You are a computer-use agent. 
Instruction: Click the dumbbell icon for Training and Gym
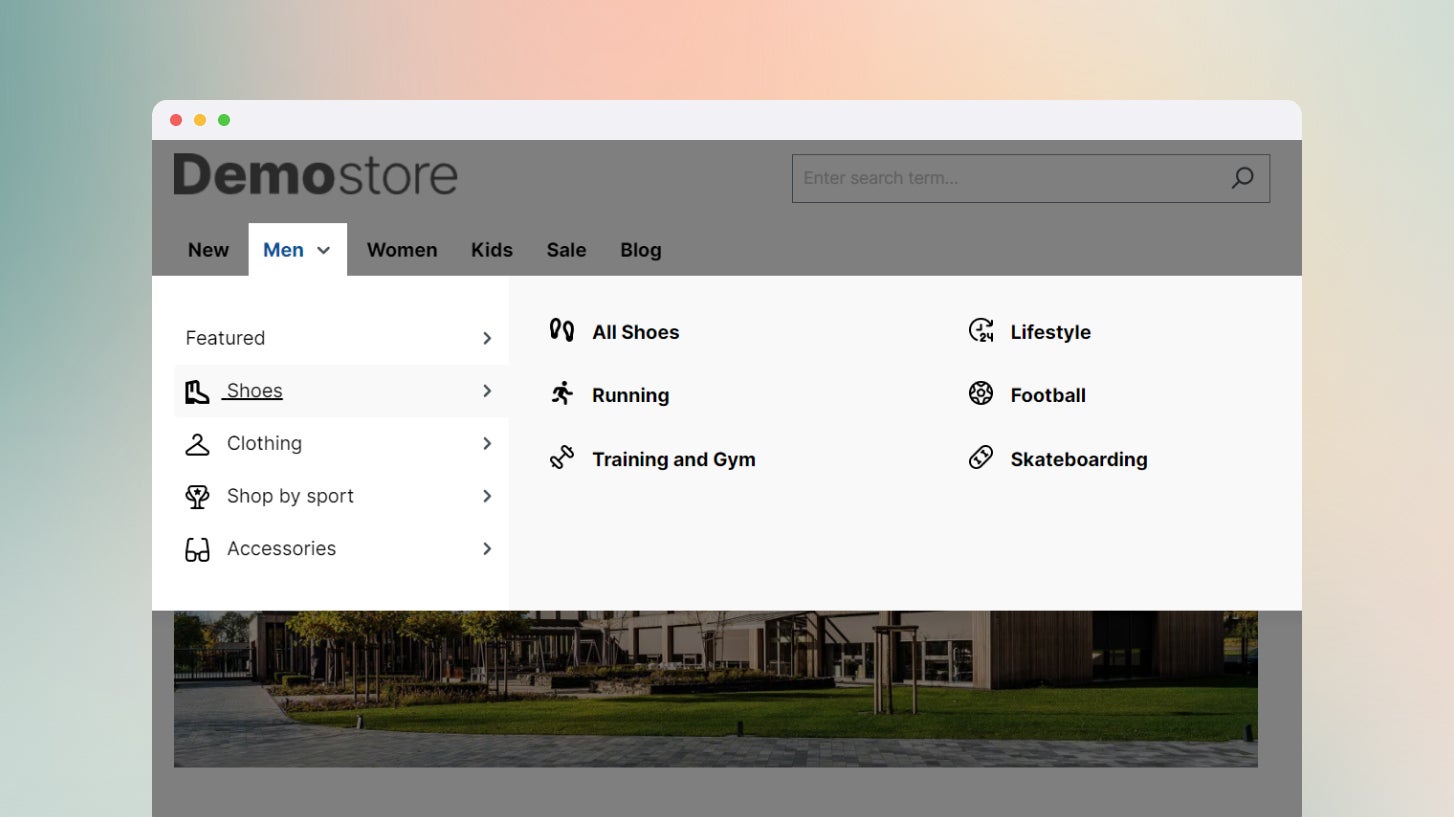562,458
